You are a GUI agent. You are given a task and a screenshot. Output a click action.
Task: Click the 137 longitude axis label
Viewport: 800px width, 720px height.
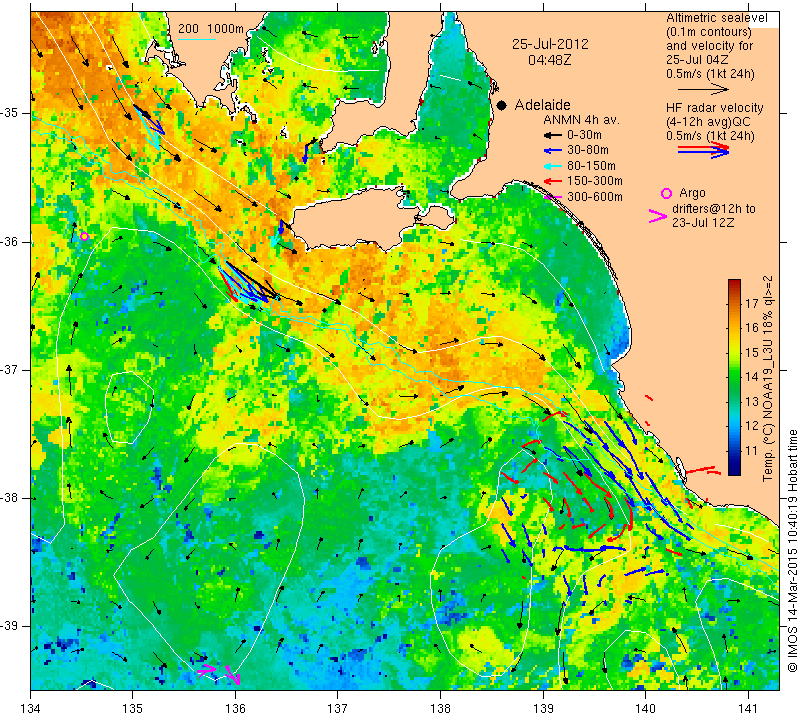coord(338,709)
